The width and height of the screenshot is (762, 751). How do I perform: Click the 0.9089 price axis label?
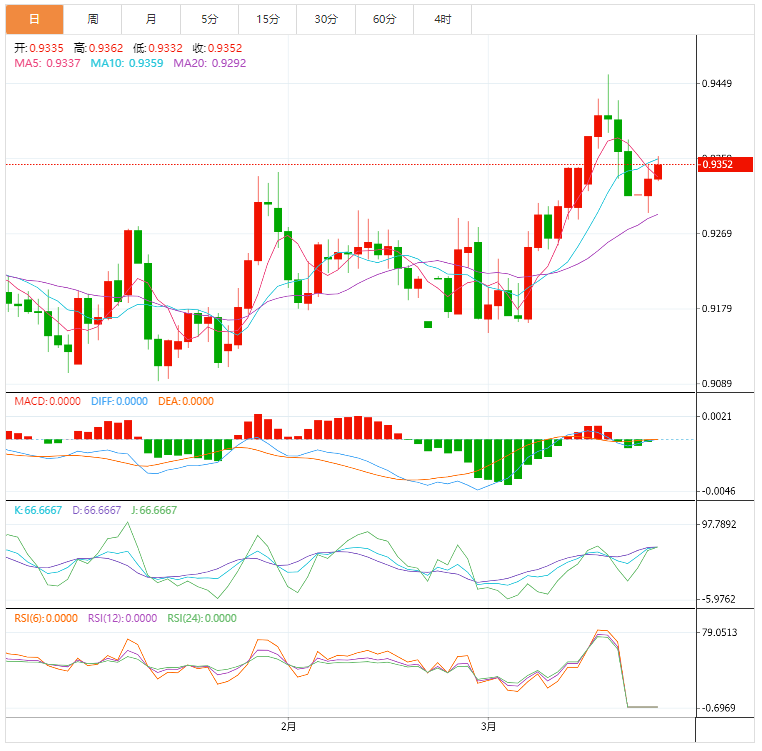coord(717,384)
